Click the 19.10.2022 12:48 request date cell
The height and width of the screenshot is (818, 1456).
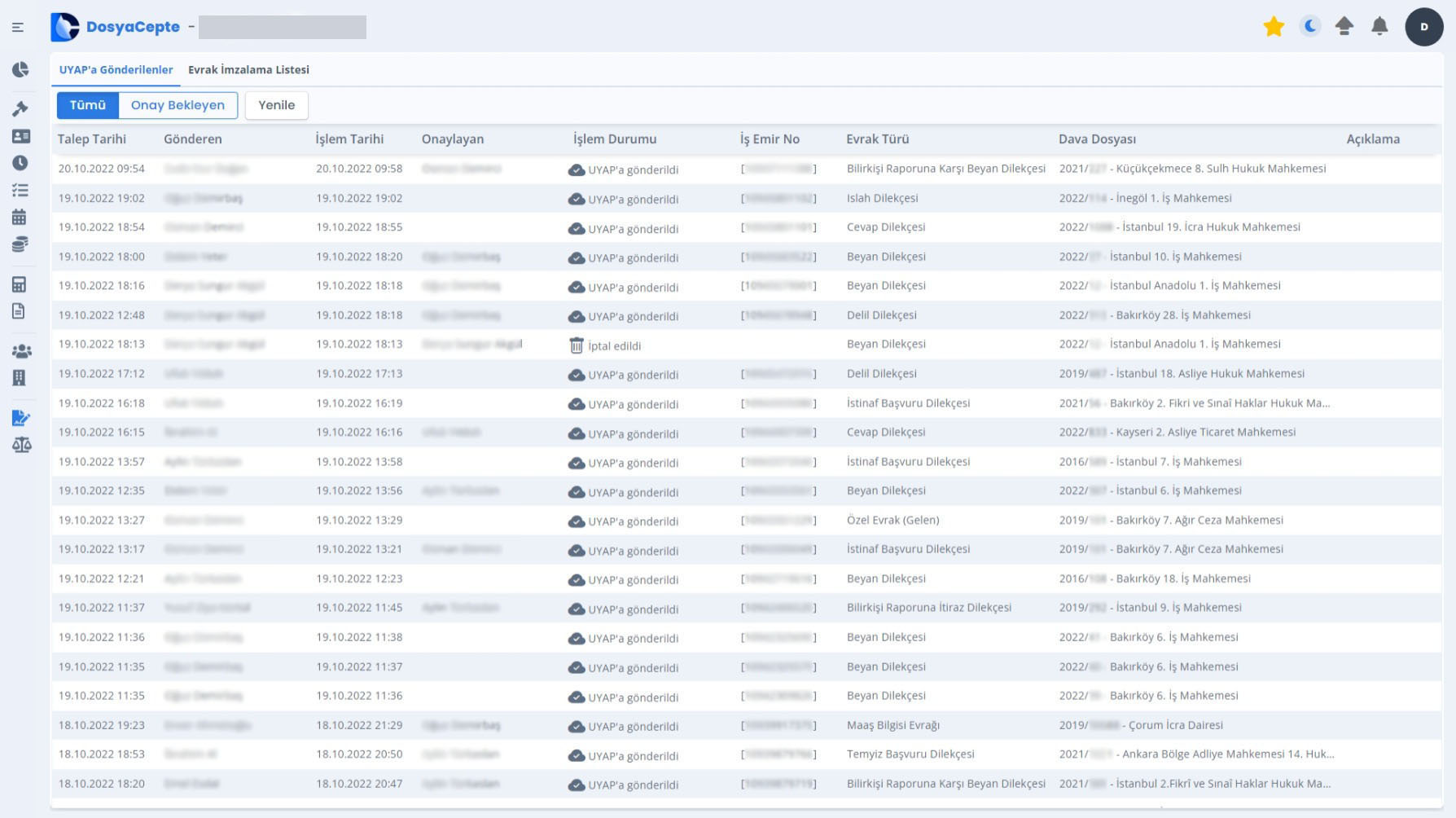pyautogui.click(x=102, y=315)
